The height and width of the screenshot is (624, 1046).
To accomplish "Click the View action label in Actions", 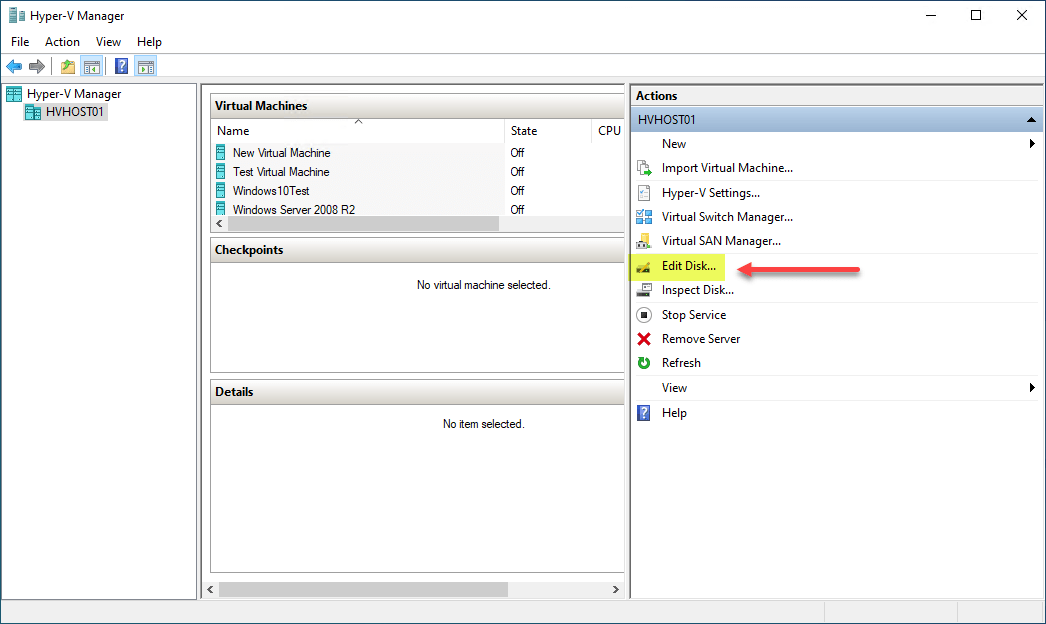I will 674,388.
